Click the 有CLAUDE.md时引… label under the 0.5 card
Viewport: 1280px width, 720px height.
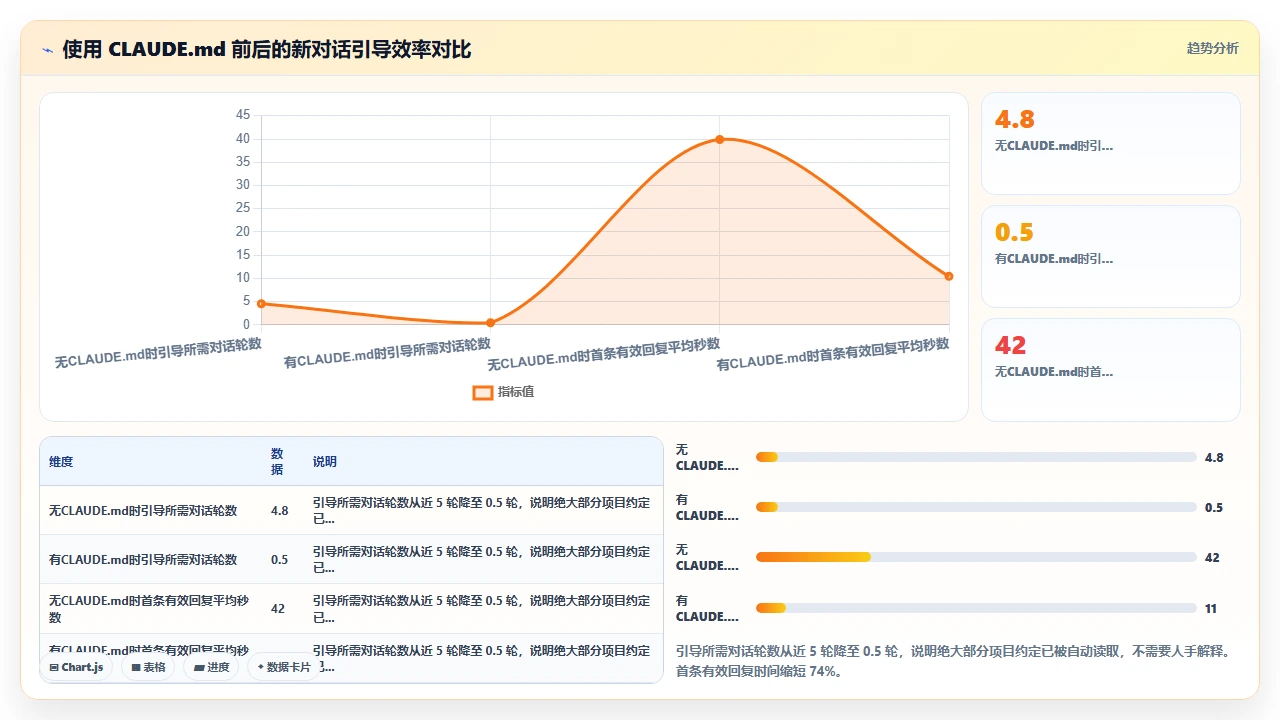pos(1054,259)
